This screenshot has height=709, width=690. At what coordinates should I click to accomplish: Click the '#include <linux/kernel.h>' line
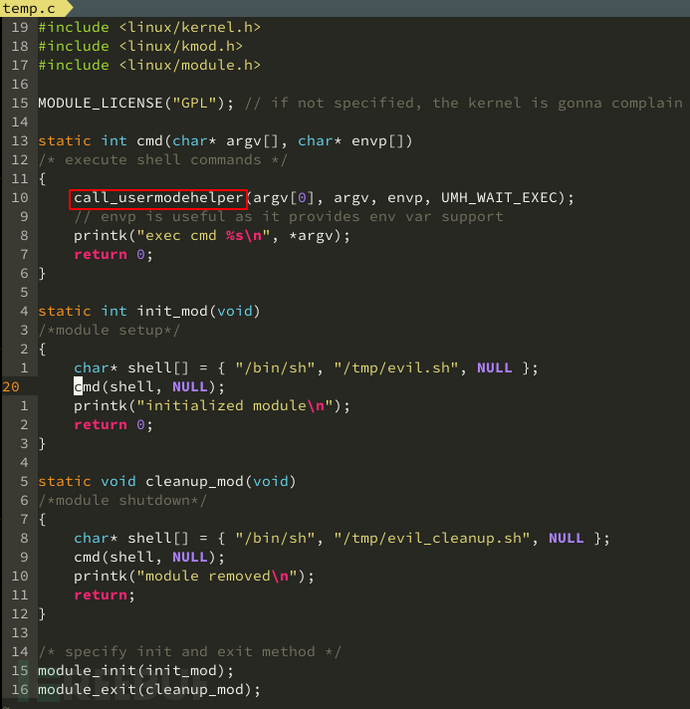(x=149, y=27)
